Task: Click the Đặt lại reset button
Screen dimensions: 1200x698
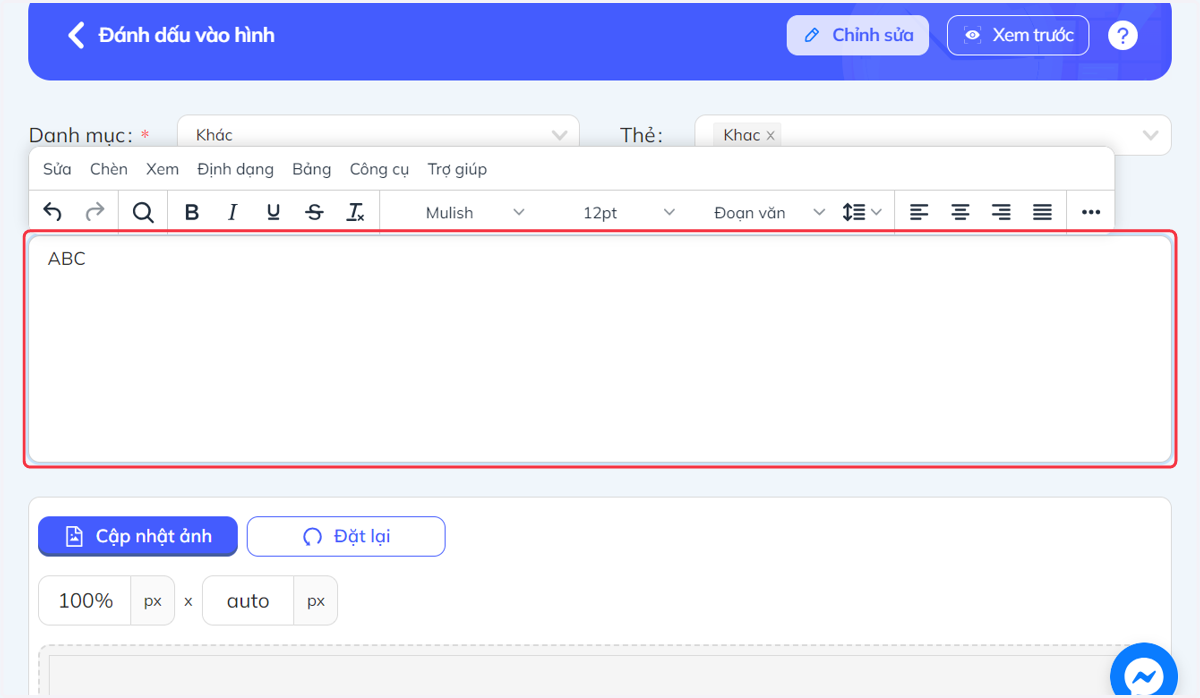Action: click(x=346, y=536)
